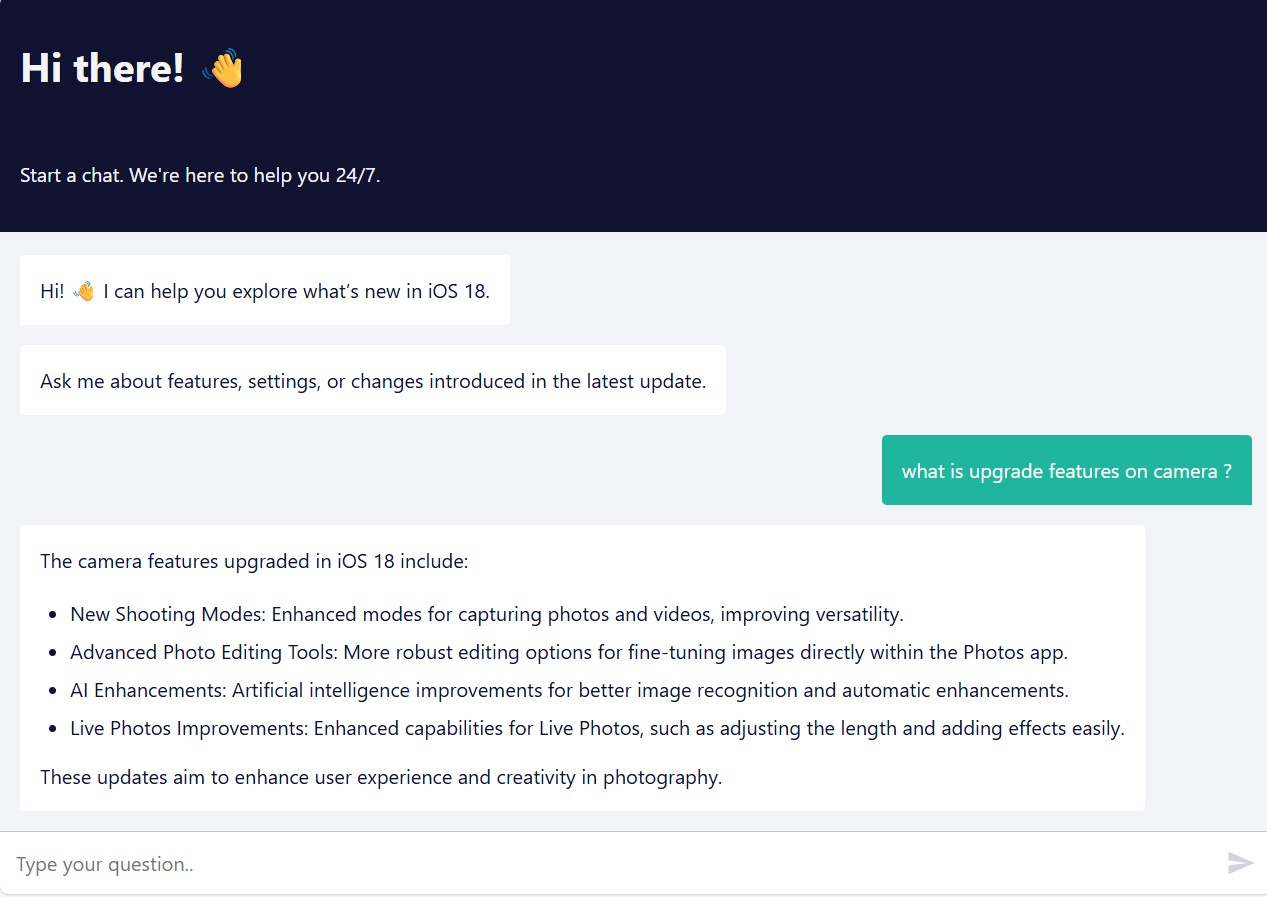Focus the "Type your question.." input field
1267x897 pixels.
coord(600,864)
